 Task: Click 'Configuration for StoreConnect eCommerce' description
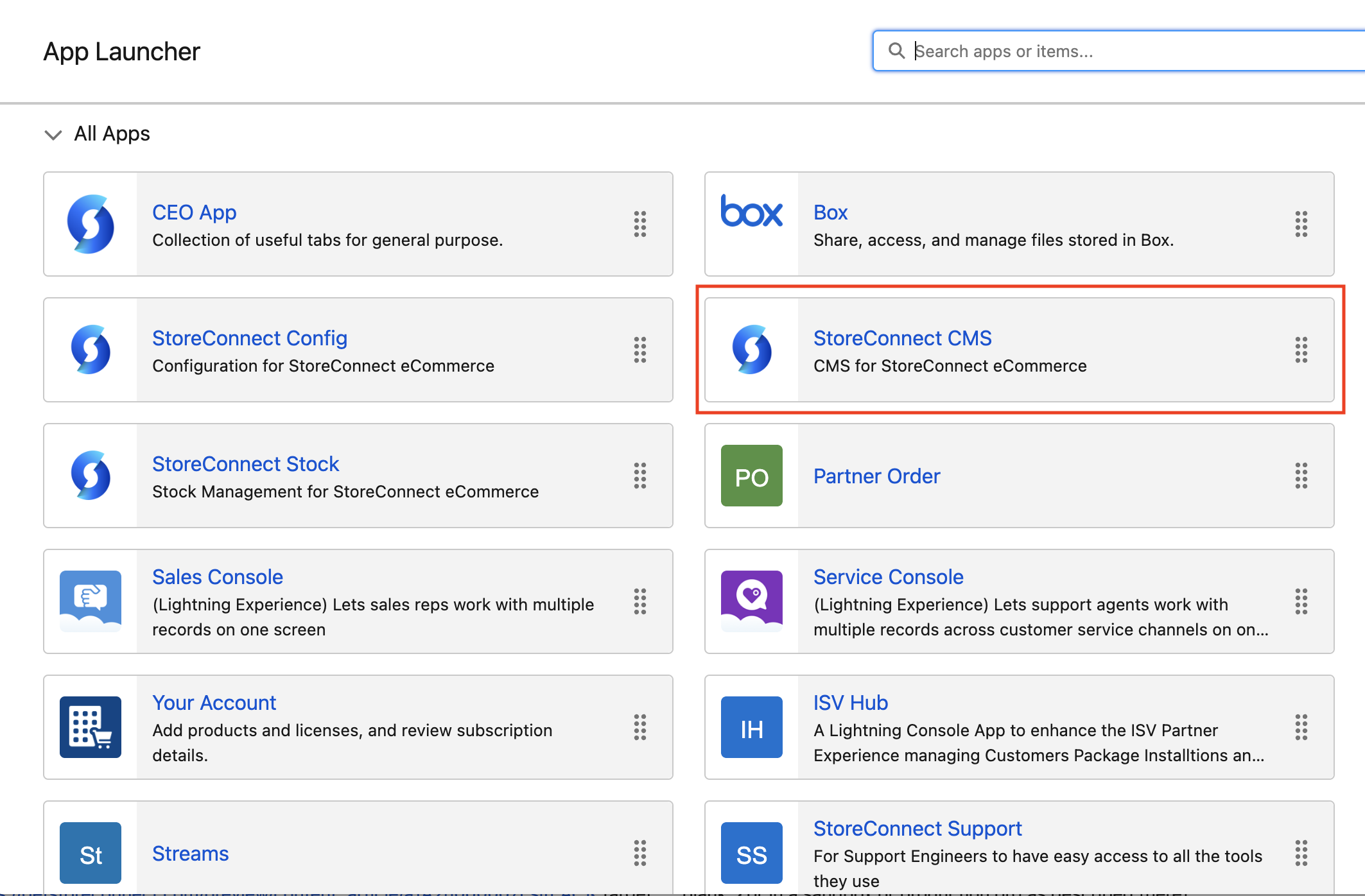[x=324, y=366]
